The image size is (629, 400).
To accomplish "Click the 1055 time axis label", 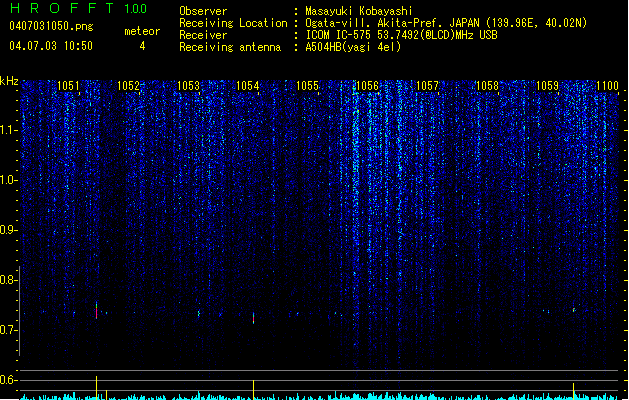I will (x=307, y=86).
